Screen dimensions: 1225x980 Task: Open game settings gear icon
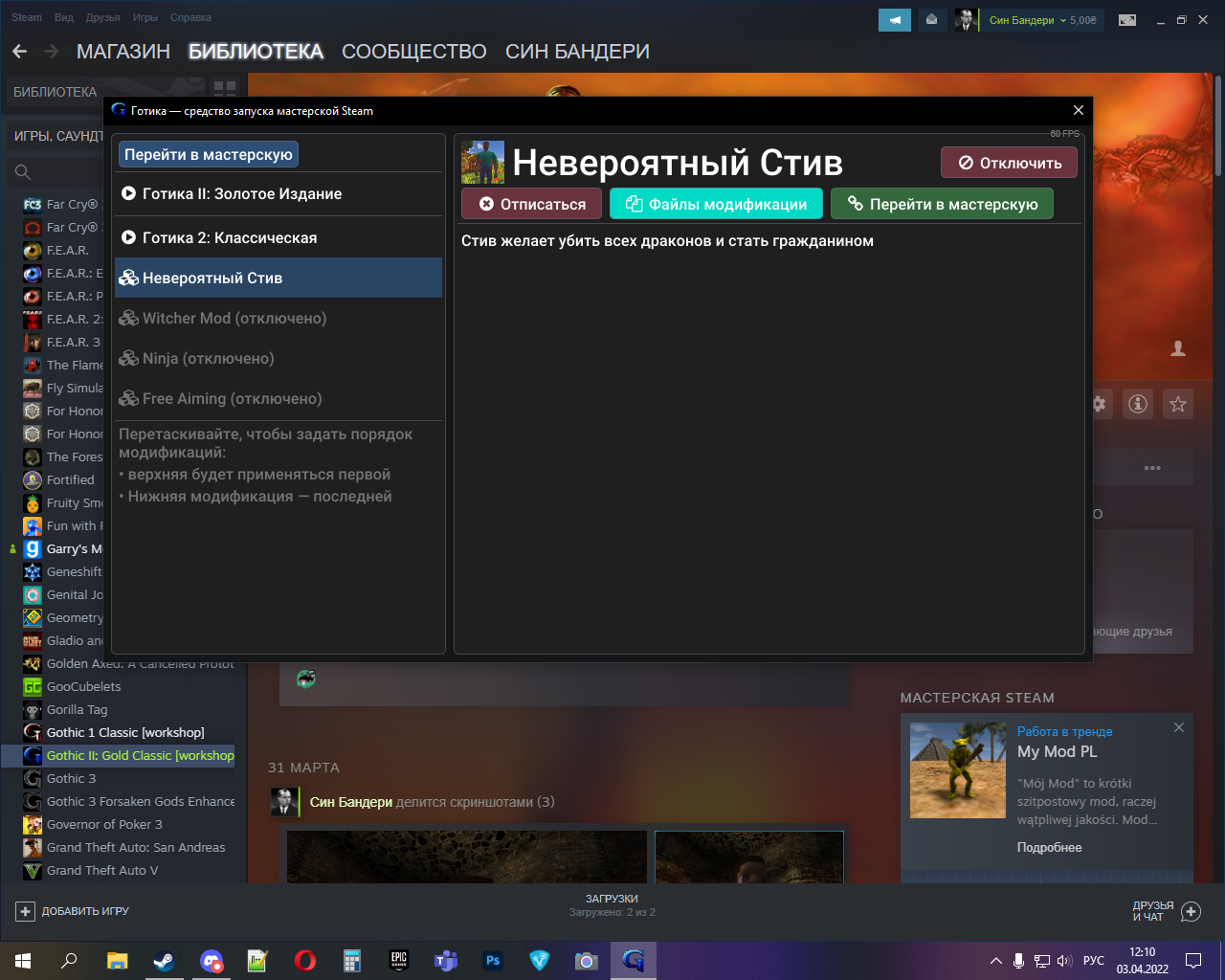[x=1099, y=404]
